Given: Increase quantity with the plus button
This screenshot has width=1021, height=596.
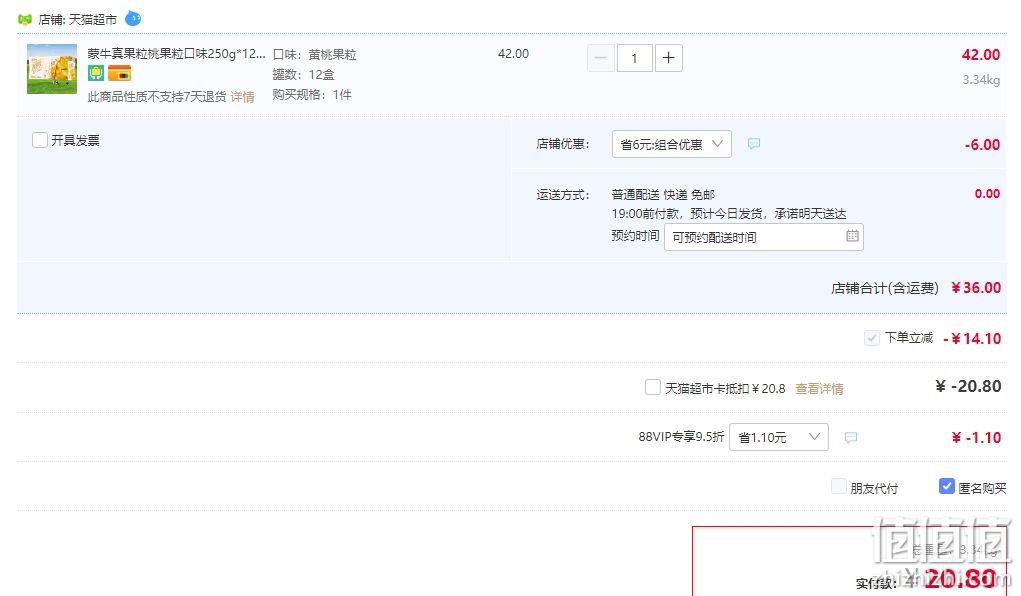Looking at the screenshot, I should (668, 58).
